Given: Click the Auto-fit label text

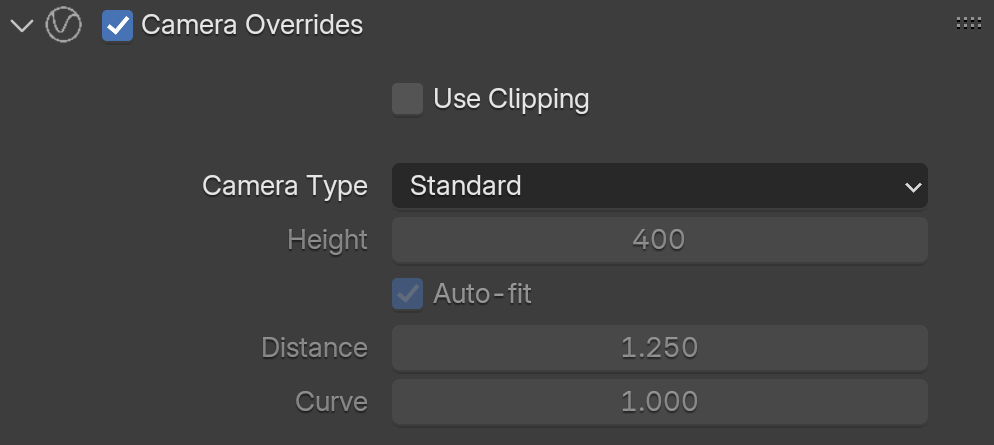Looking at the screenshot, I should (x=482, y=294).
